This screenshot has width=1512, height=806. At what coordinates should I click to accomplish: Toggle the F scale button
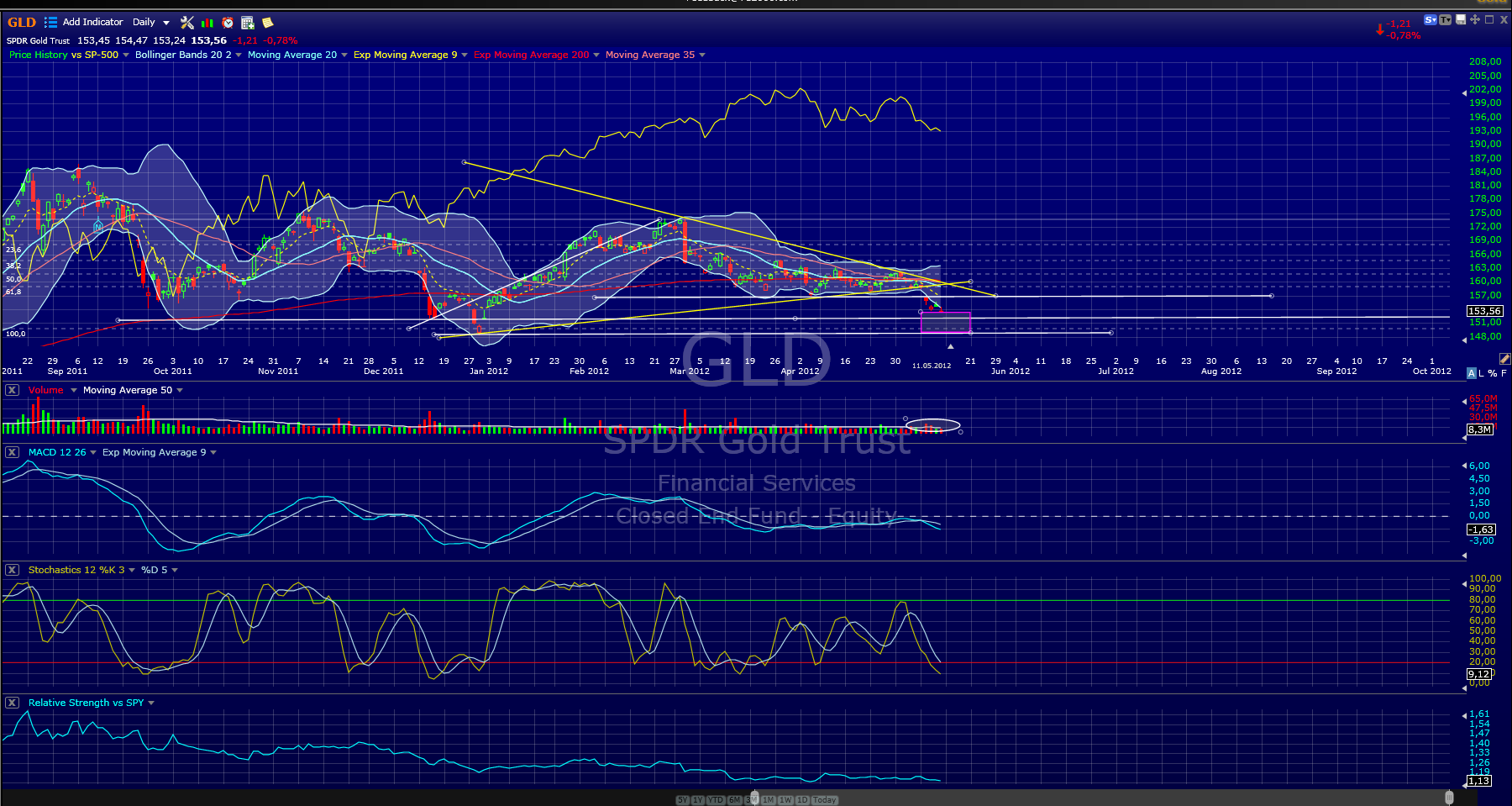(x=1504, y=373)
